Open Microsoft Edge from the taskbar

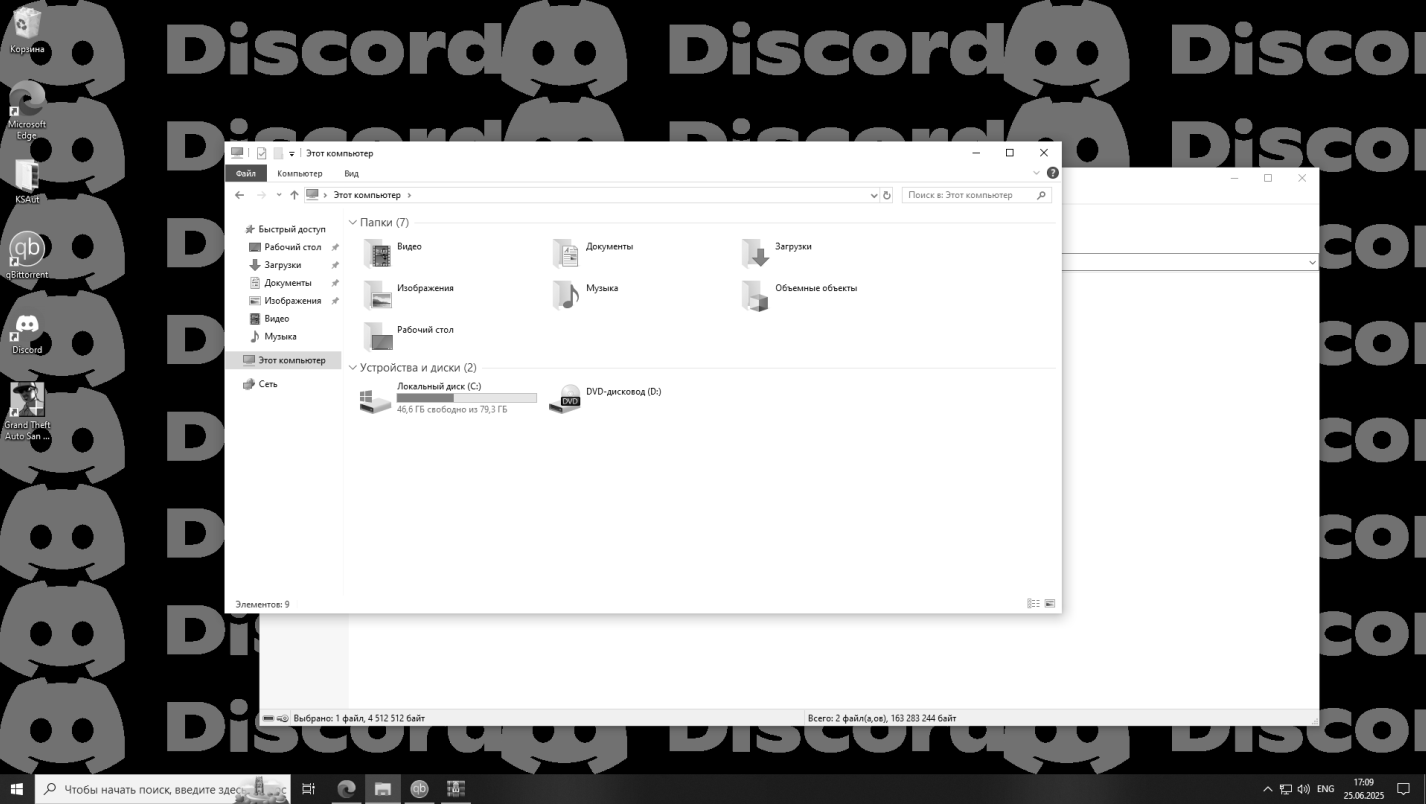346,789
